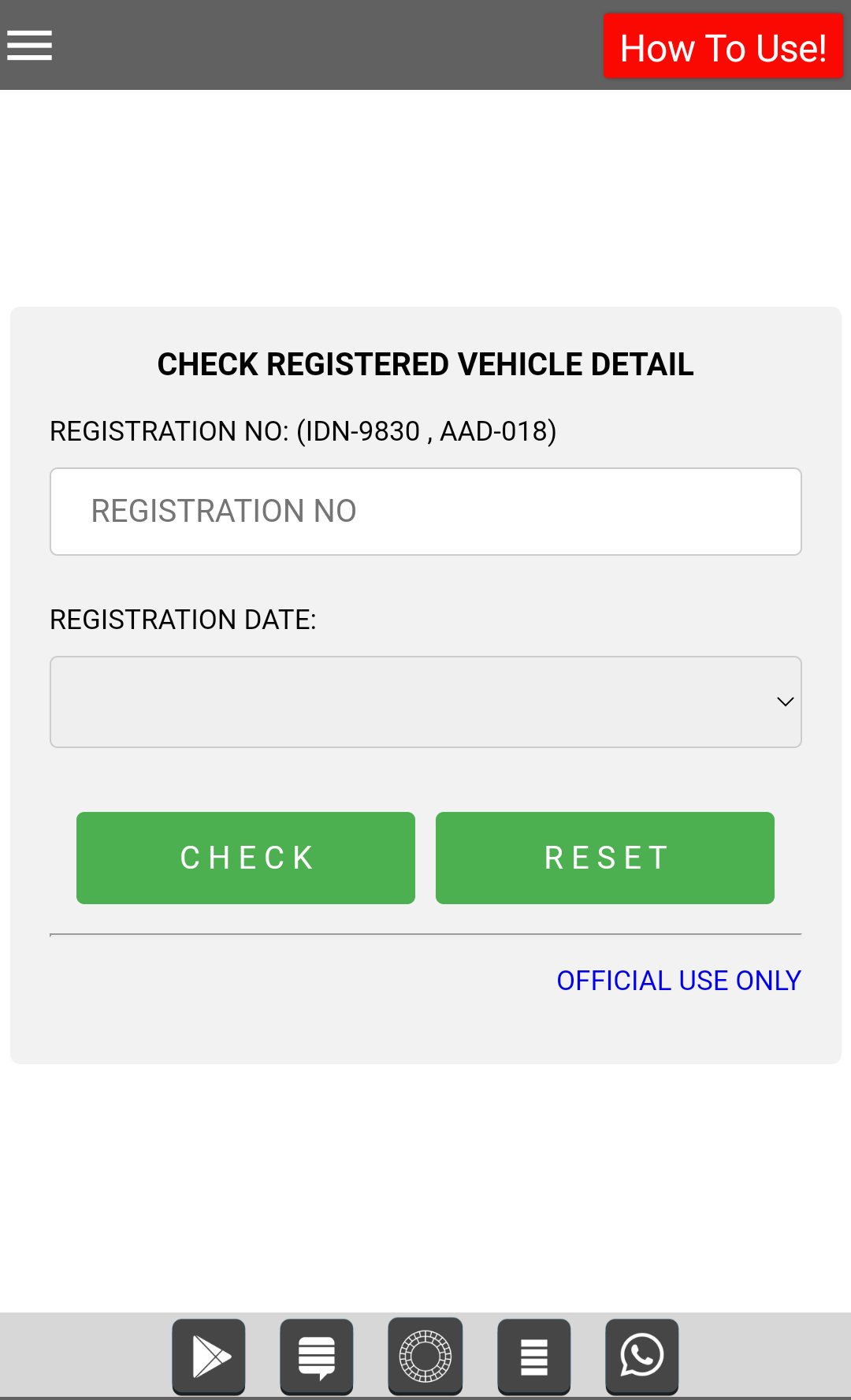The image size is (851, 1400).
Task: Focus the REGISTRATION NO input field
Action: tap(425, 512)
